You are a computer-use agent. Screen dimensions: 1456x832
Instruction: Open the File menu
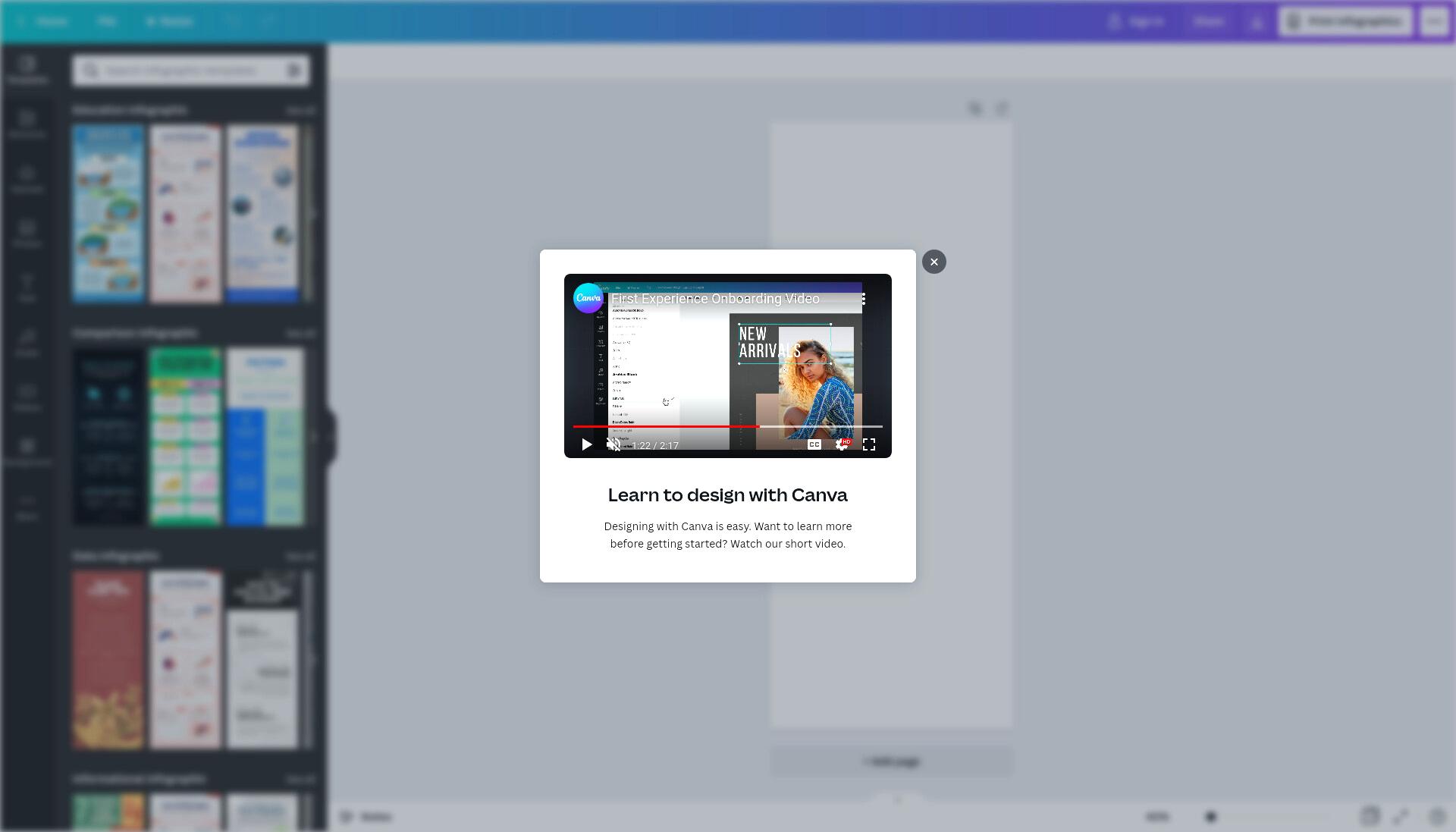106,21
